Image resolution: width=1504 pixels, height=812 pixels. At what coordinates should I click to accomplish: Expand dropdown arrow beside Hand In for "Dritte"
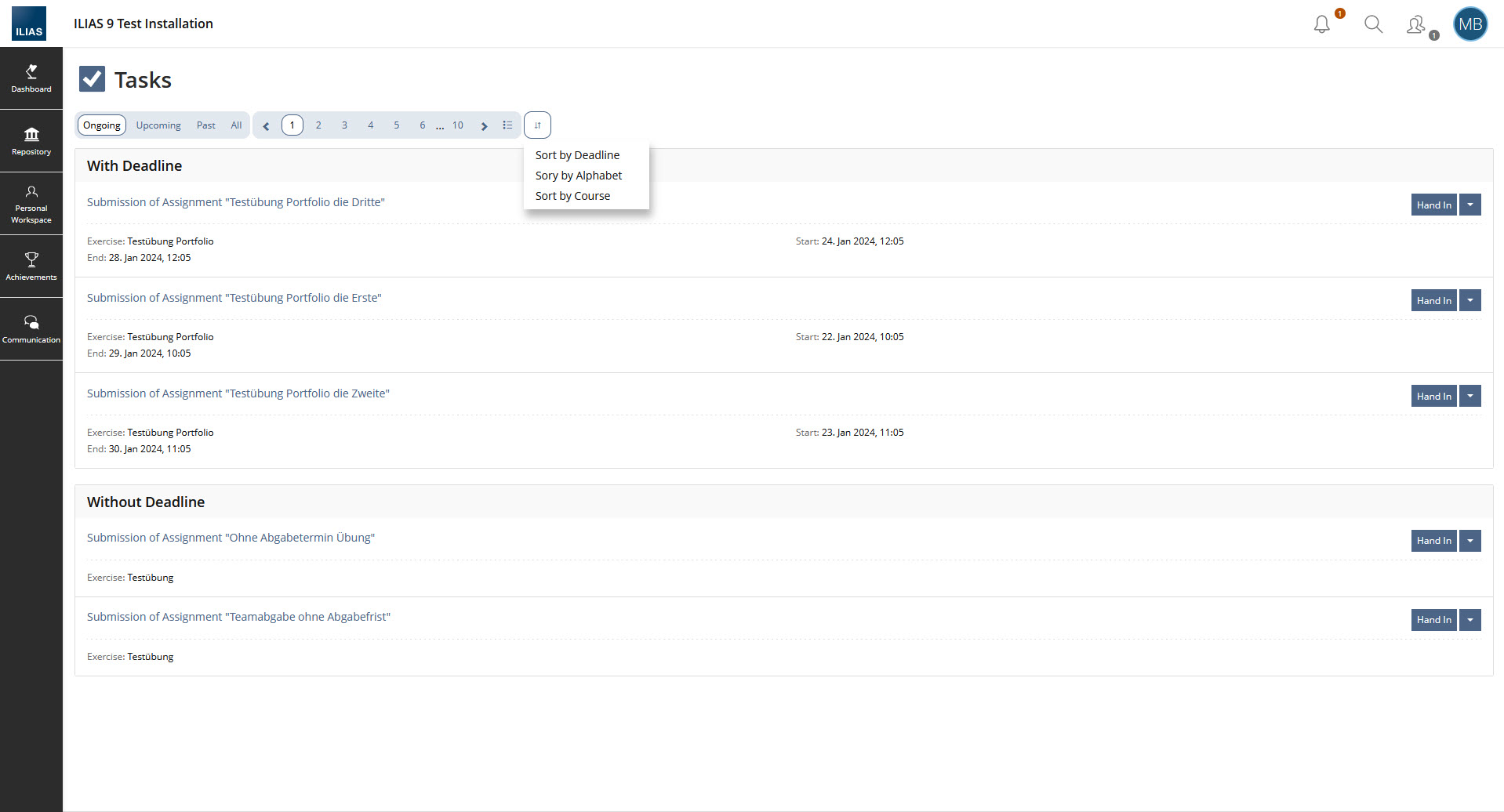coord(1470,205)
